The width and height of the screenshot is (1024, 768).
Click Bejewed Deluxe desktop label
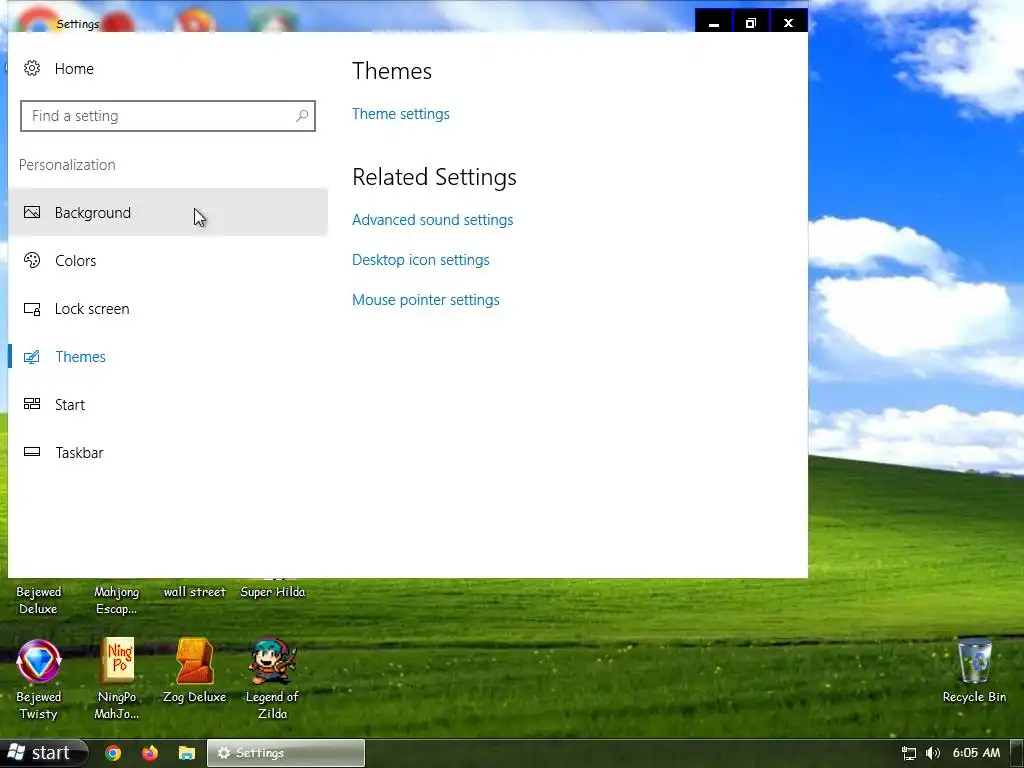(x=39, y=600)
